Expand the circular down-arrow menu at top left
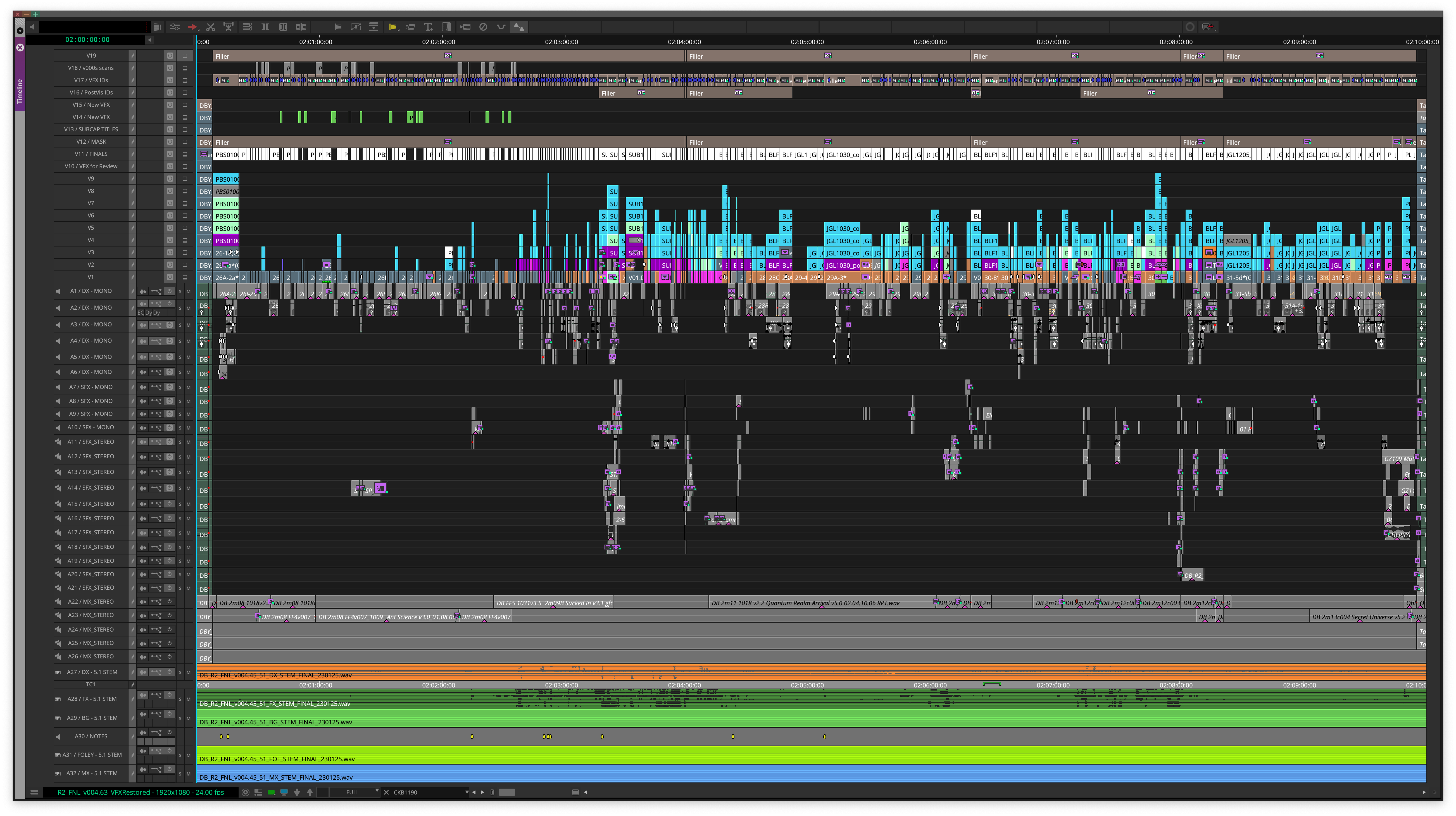Screen dimensions: 1456x816 [20, 30]
